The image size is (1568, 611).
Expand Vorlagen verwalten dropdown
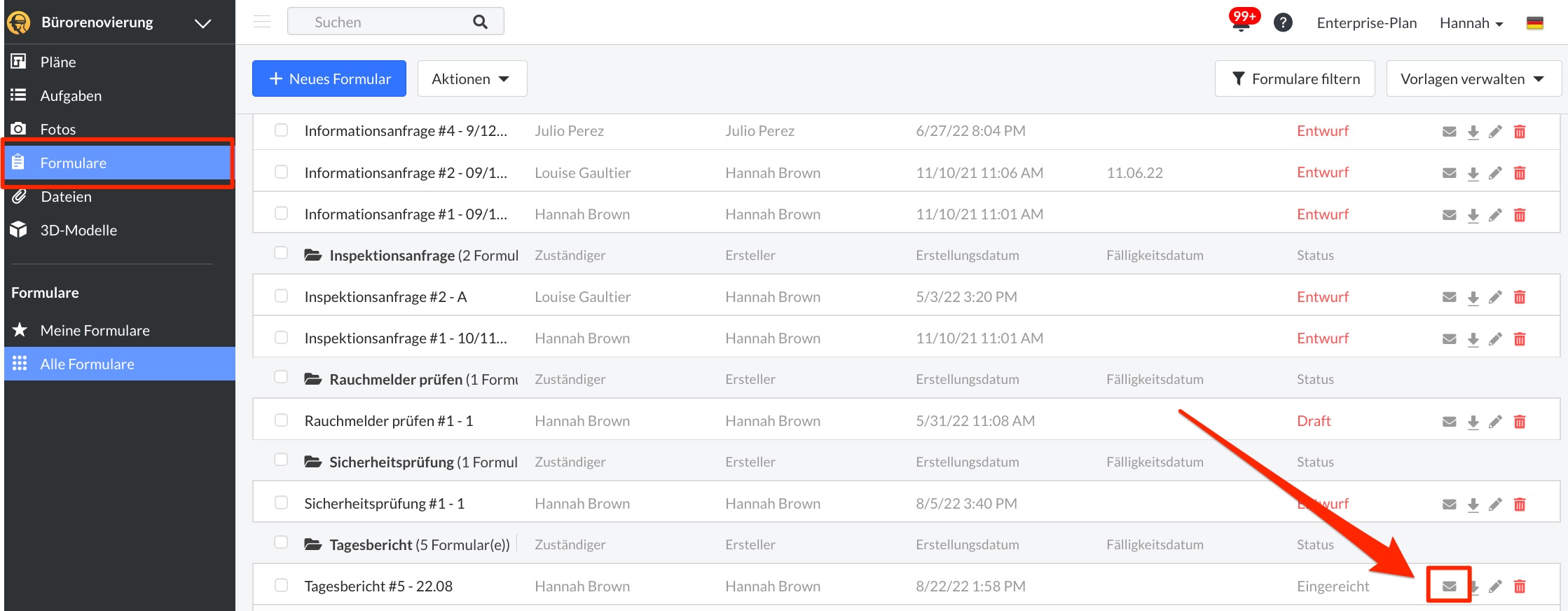point(1473,78)
